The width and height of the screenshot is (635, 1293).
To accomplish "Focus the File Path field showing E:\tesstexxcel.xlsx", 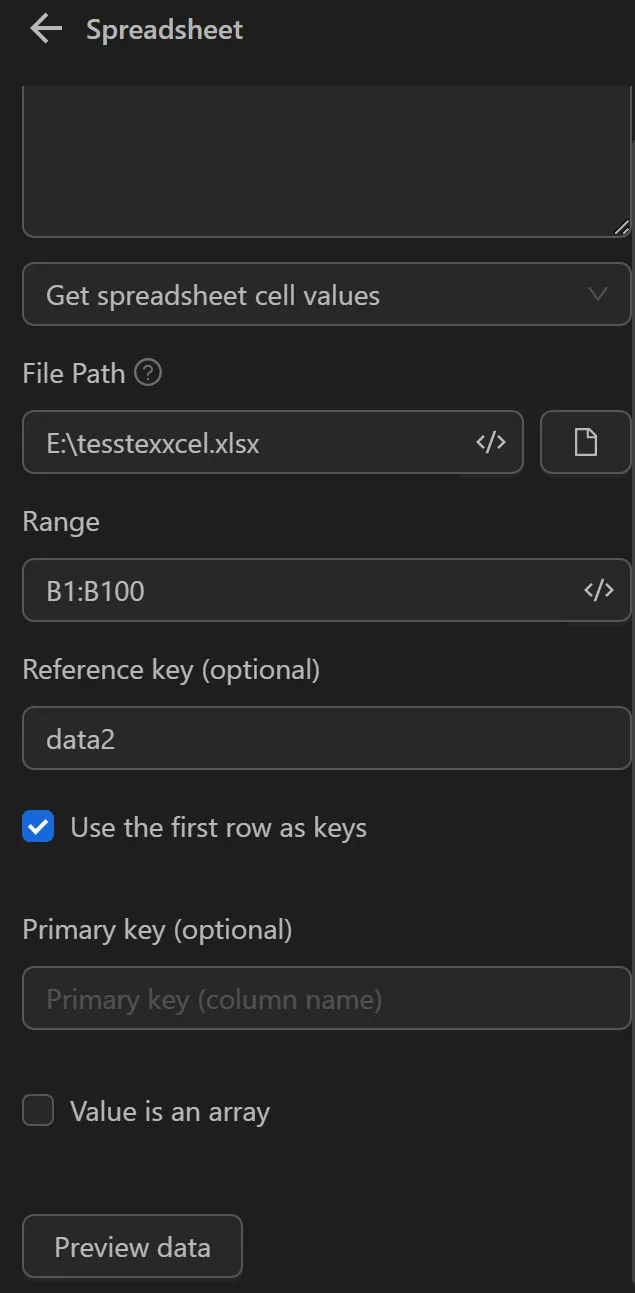I will pos(250,442).
